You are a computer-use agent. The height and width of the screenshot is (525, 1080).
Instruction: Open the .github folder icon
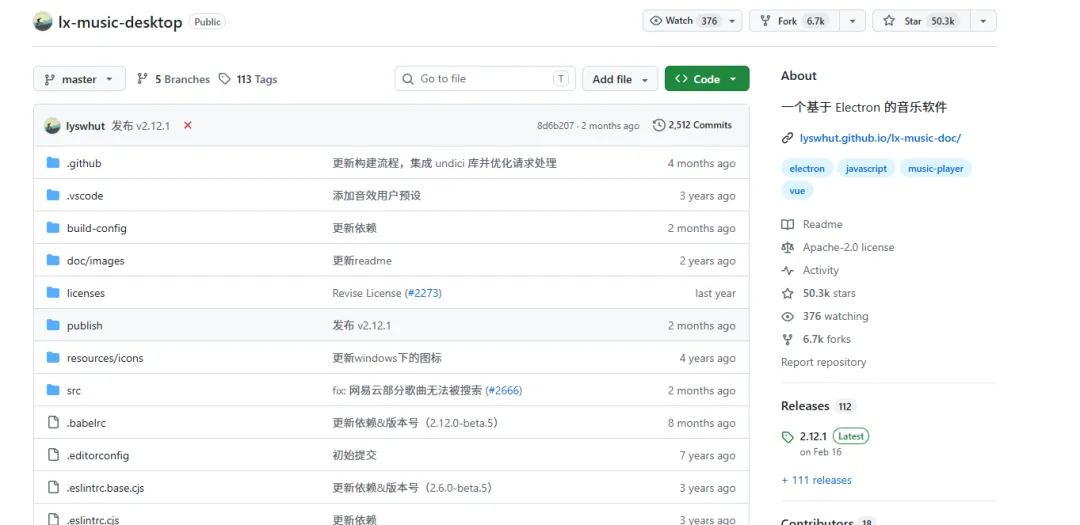click(x=53, y=163)
